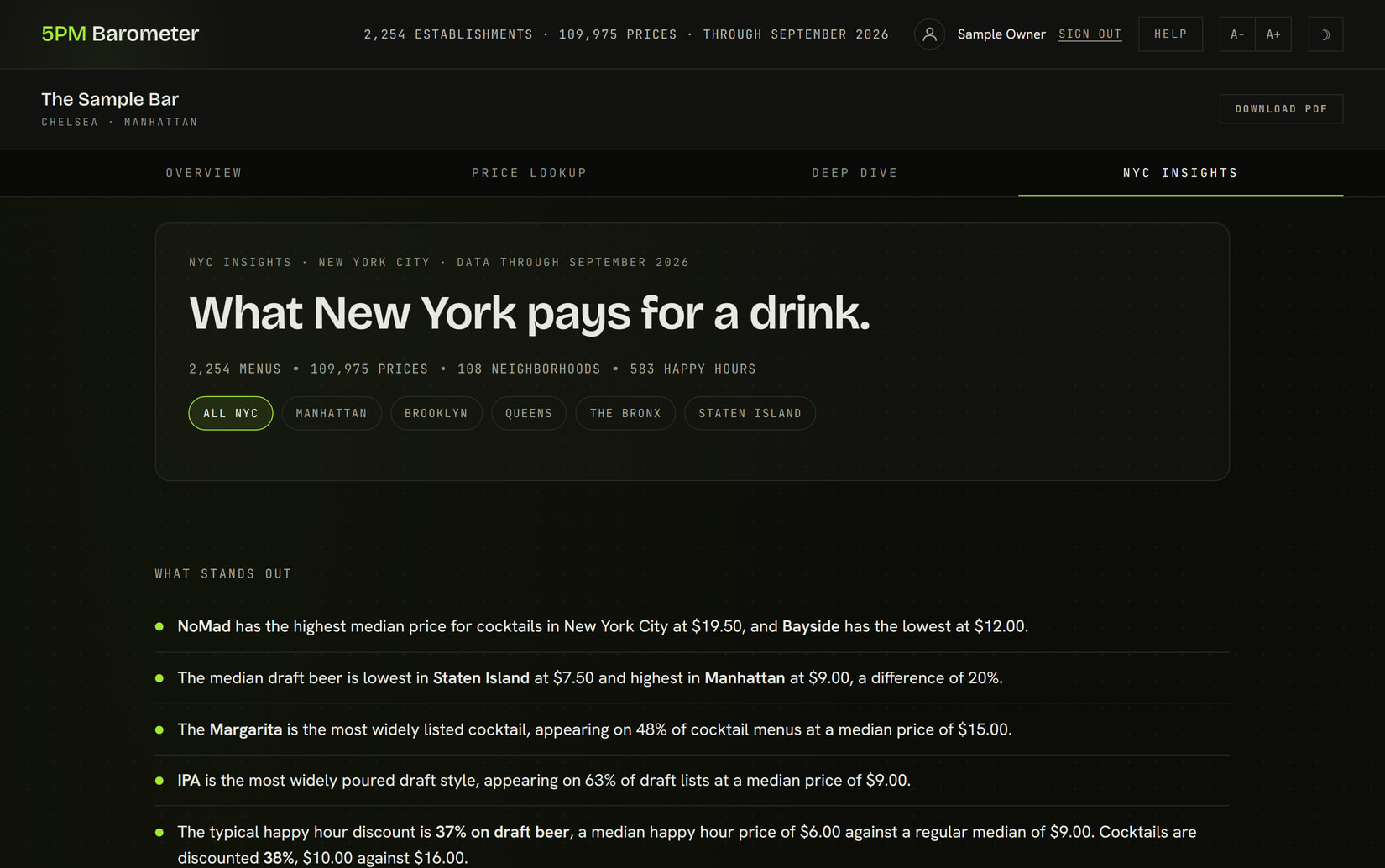Image resolution: width=1385 pixels, height=868 pixels.
Task: Filter insights by Manhattan
Action: point(332,413)
